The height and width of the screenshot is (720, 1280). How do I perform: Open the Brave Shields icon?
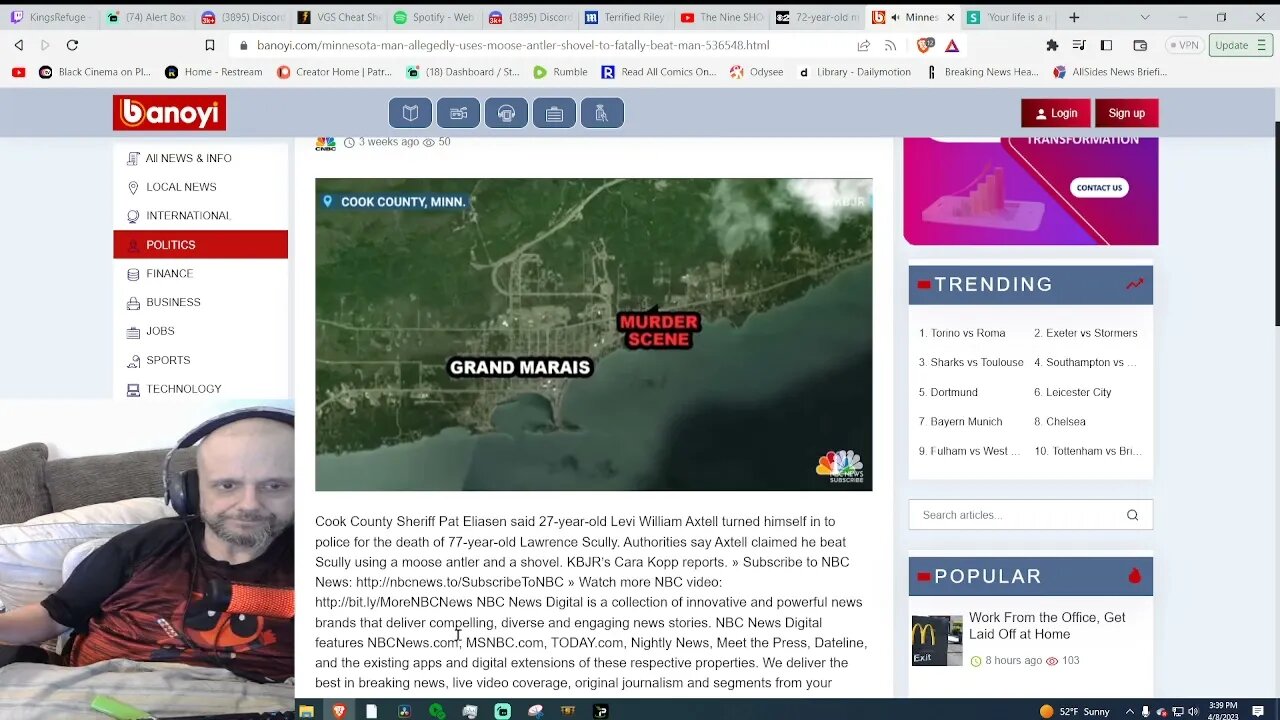coord(925,45)
